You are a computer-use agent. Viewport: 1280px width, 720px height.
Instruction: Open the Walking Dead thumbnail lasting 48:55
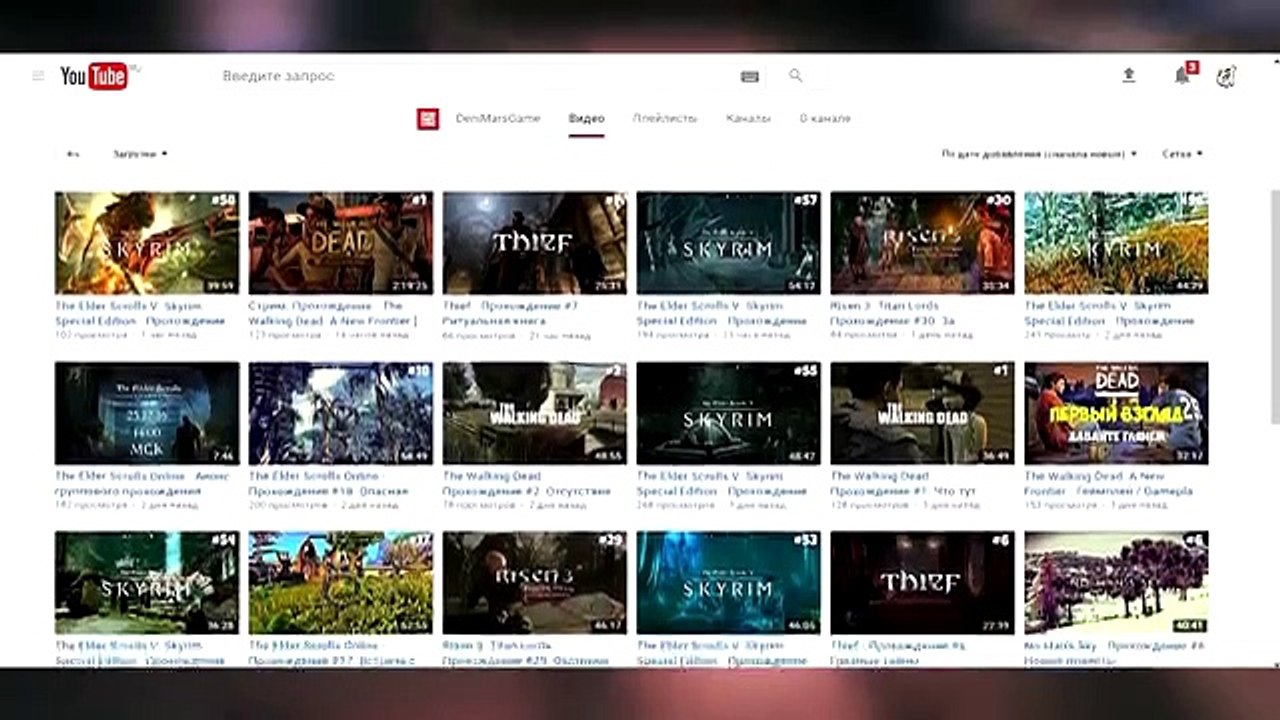[x=535, y=413]
